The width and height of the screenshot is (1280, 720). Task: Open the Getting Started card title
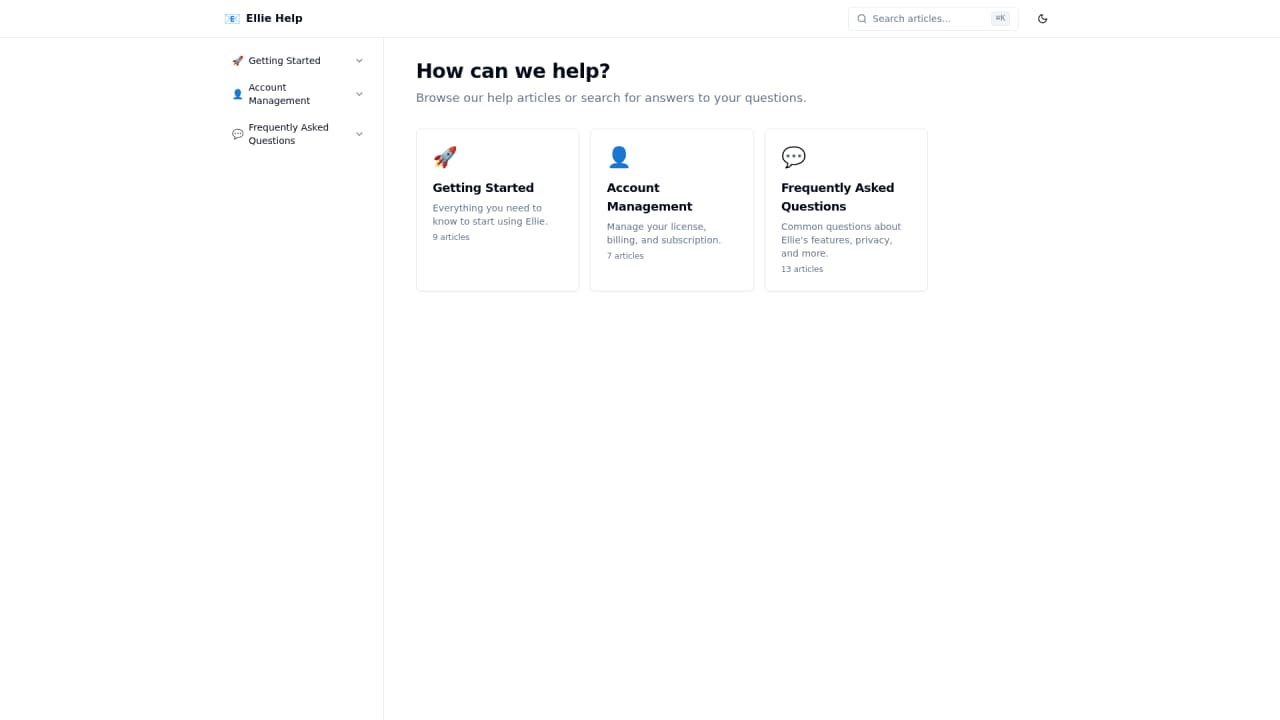(x=483, y=188)
